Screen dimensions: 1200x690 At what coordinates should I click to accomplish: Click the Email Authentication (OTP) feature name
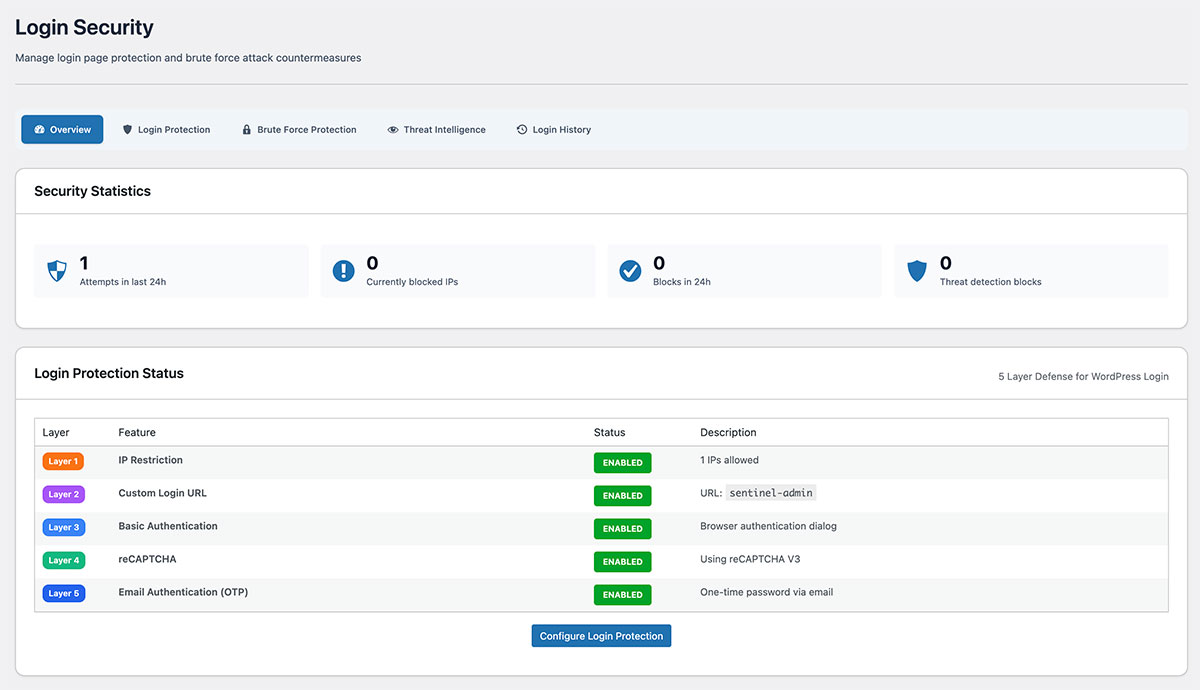tap(183, 592)
